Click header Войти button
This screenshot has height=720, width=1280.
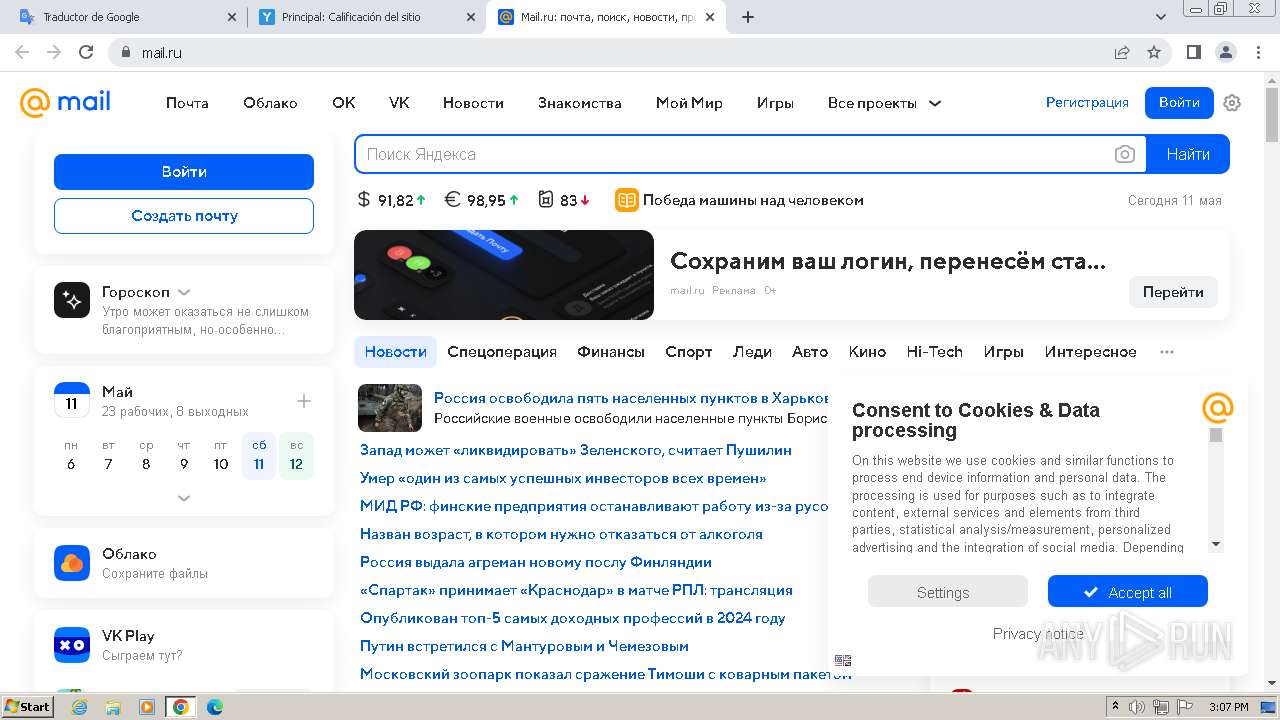tap(1179, 102)
